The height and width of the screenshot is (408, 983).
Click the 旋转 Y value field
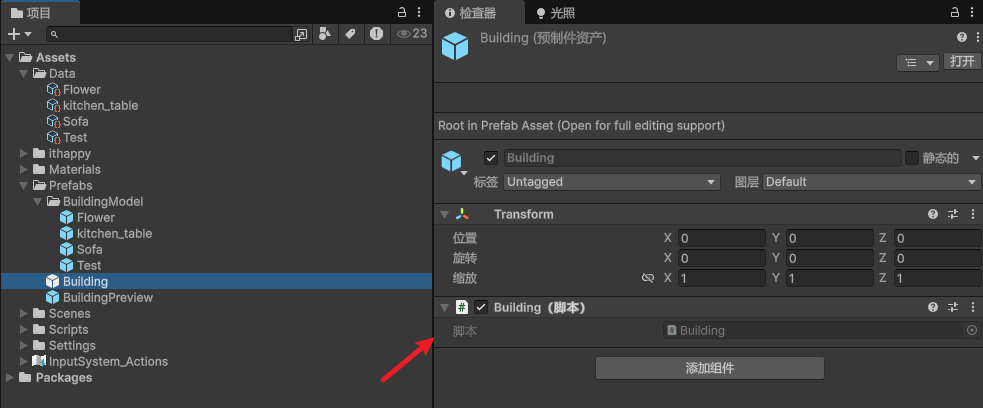pyautogui.click(x=829, y=258)
